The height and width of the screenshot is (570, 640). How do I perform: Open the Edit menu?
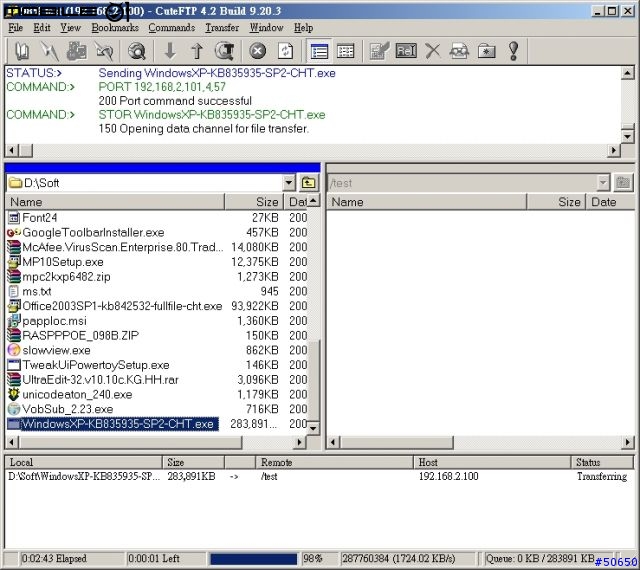42,28
